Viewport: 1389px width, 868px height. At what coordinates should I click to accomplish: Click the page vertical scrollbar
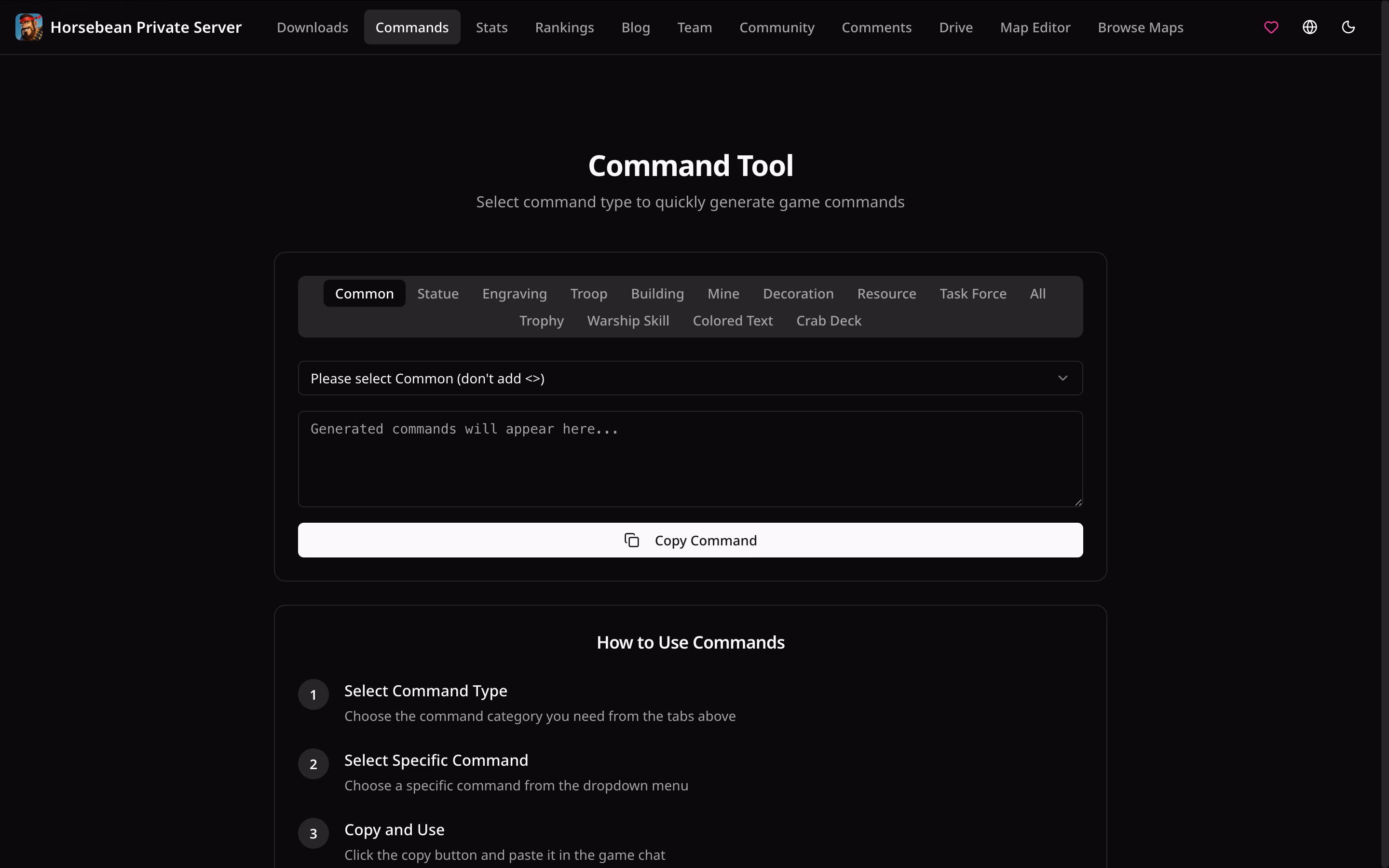[1384, 434]
